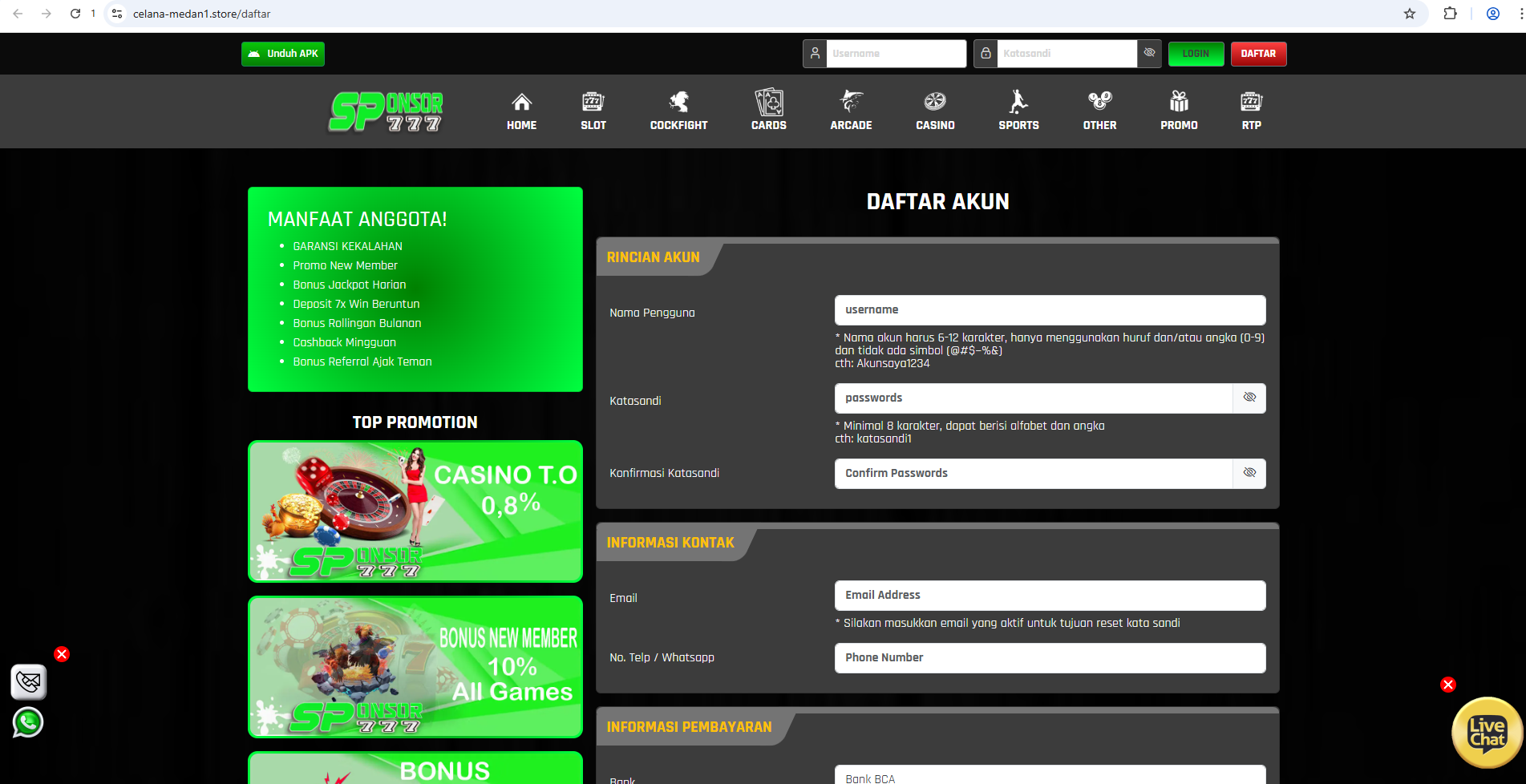Viewport: 1526px width, 784px height.
Task: Click the Promo gift icon
Action: click(1179, 102)
